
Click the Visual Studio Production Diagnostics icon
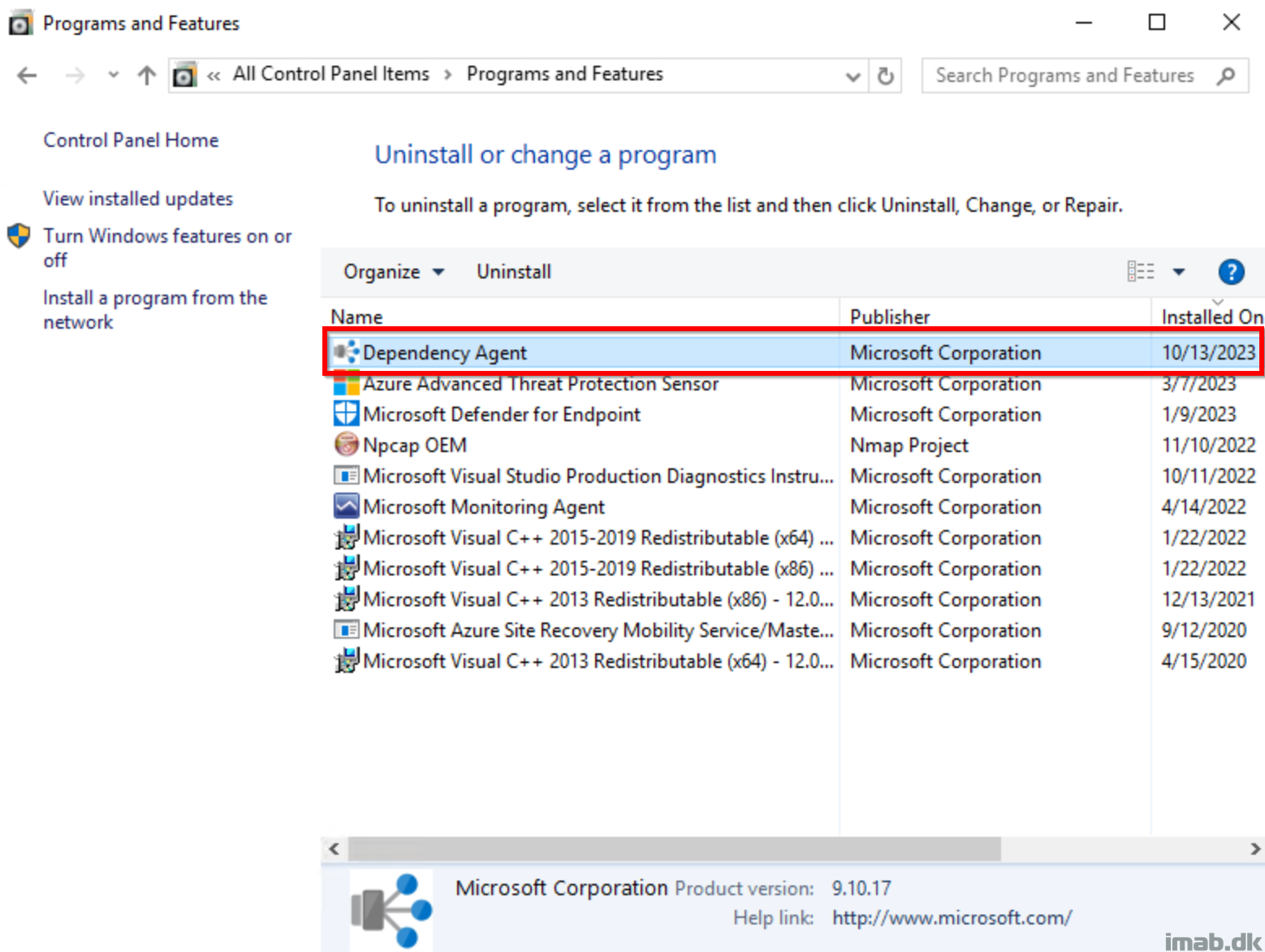coord(347,476)
